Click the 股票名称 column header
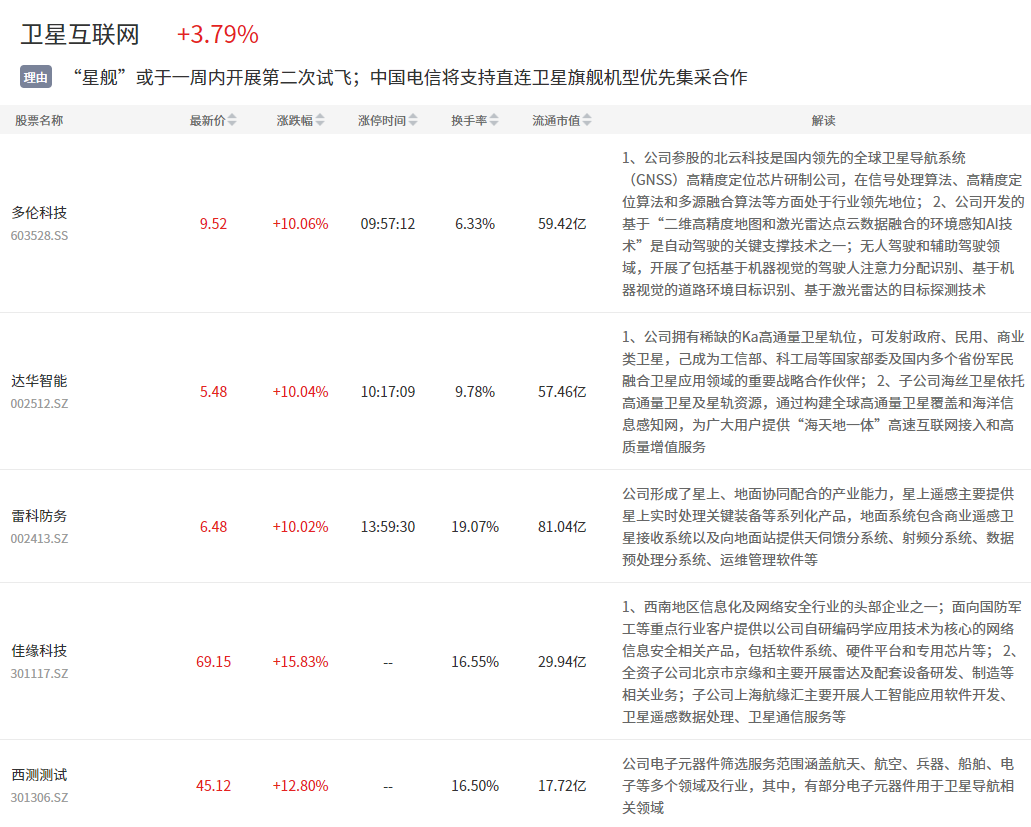1031x827 pixels. click(x=39, y=120)
